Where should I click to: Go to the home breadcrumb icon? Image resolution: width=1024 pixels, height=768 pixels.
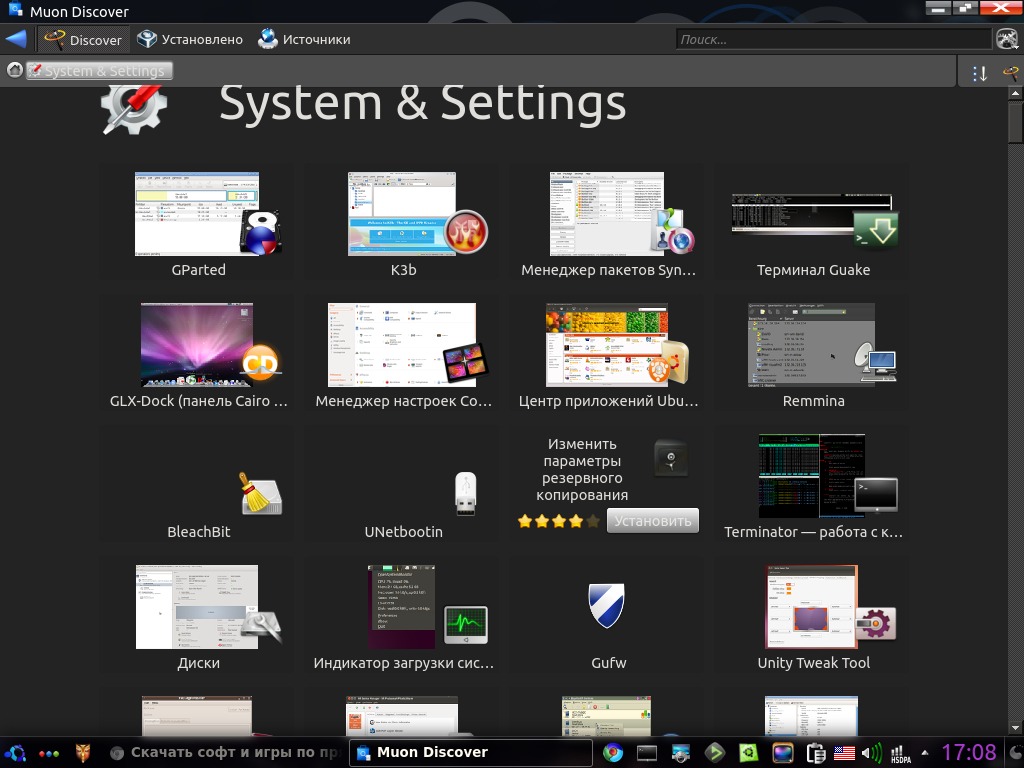[14, 70]
